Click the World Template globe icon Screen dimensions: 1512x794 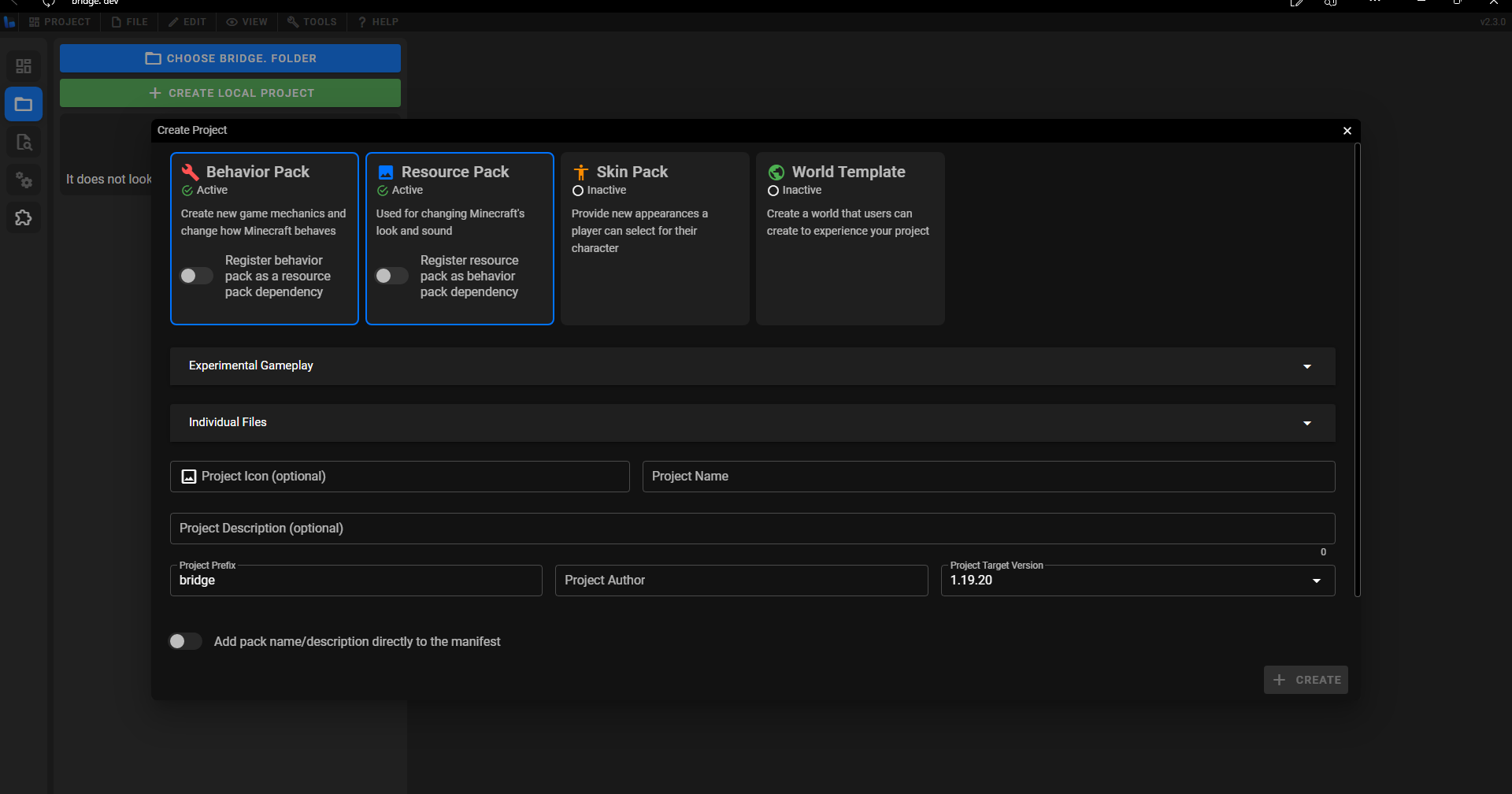[776, 173]
